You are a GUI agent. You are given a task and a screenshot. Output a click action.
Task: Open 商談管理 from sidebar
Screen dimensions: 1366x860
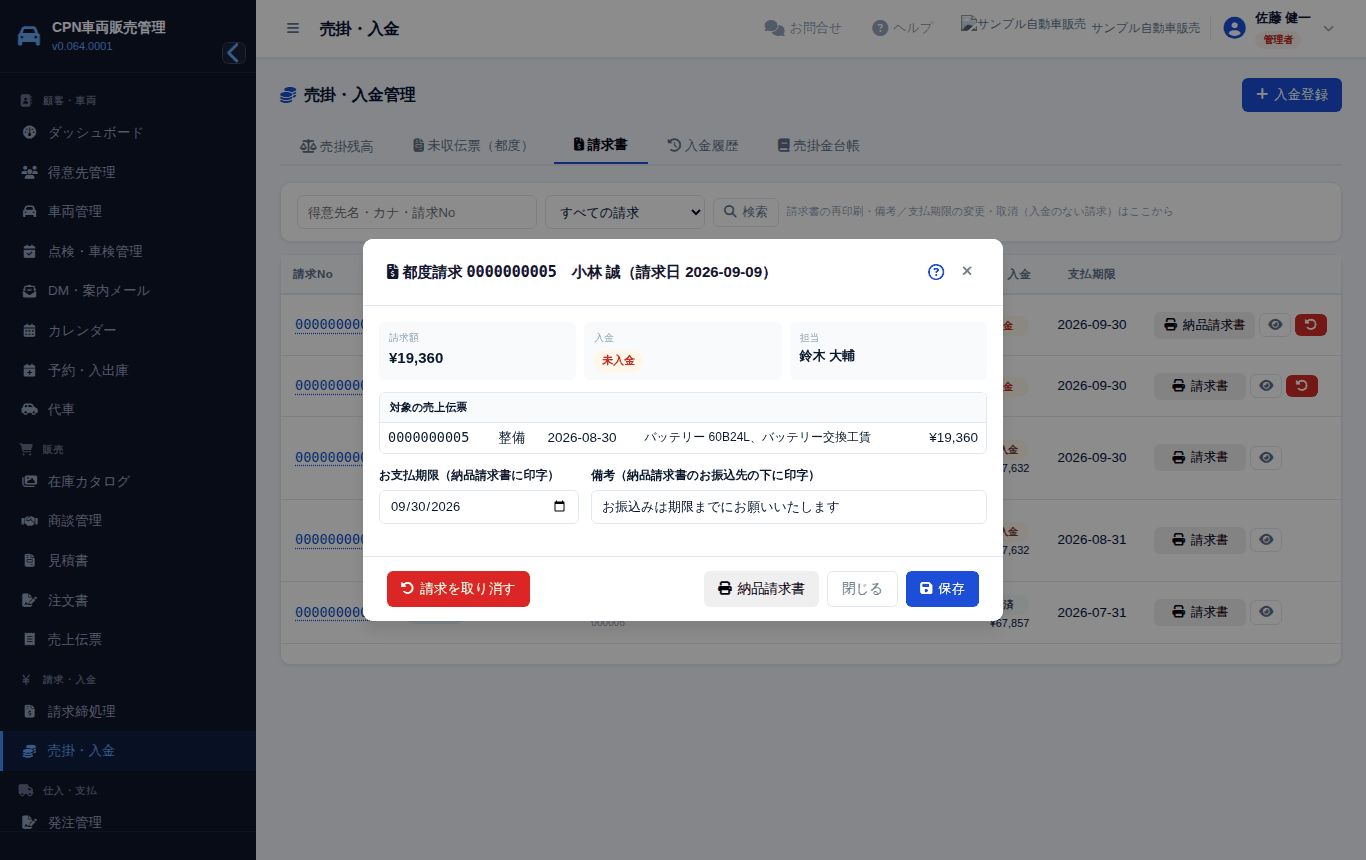128,520
